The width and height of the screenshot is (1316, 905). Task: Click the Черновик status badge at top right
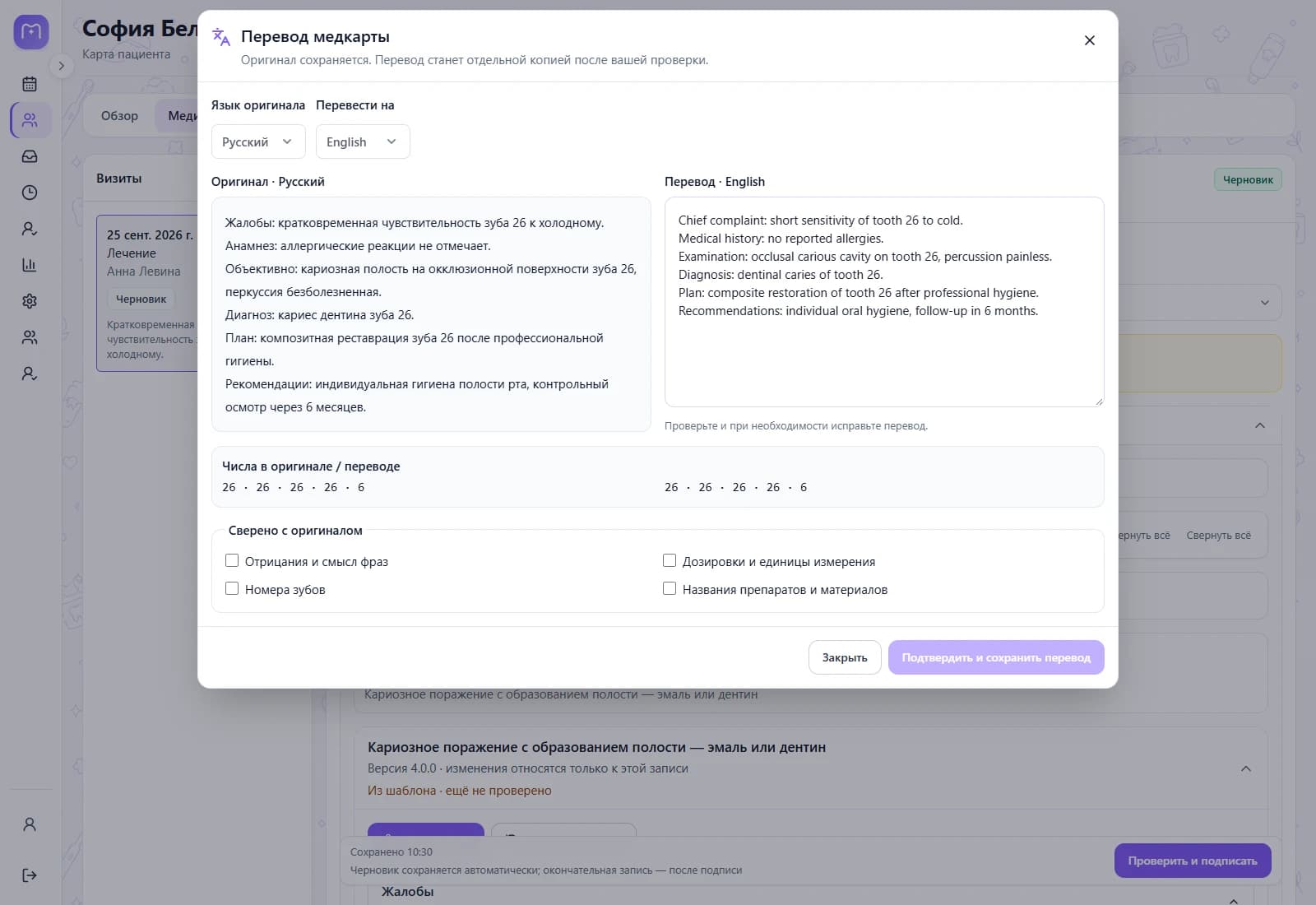click(1248, 179)
